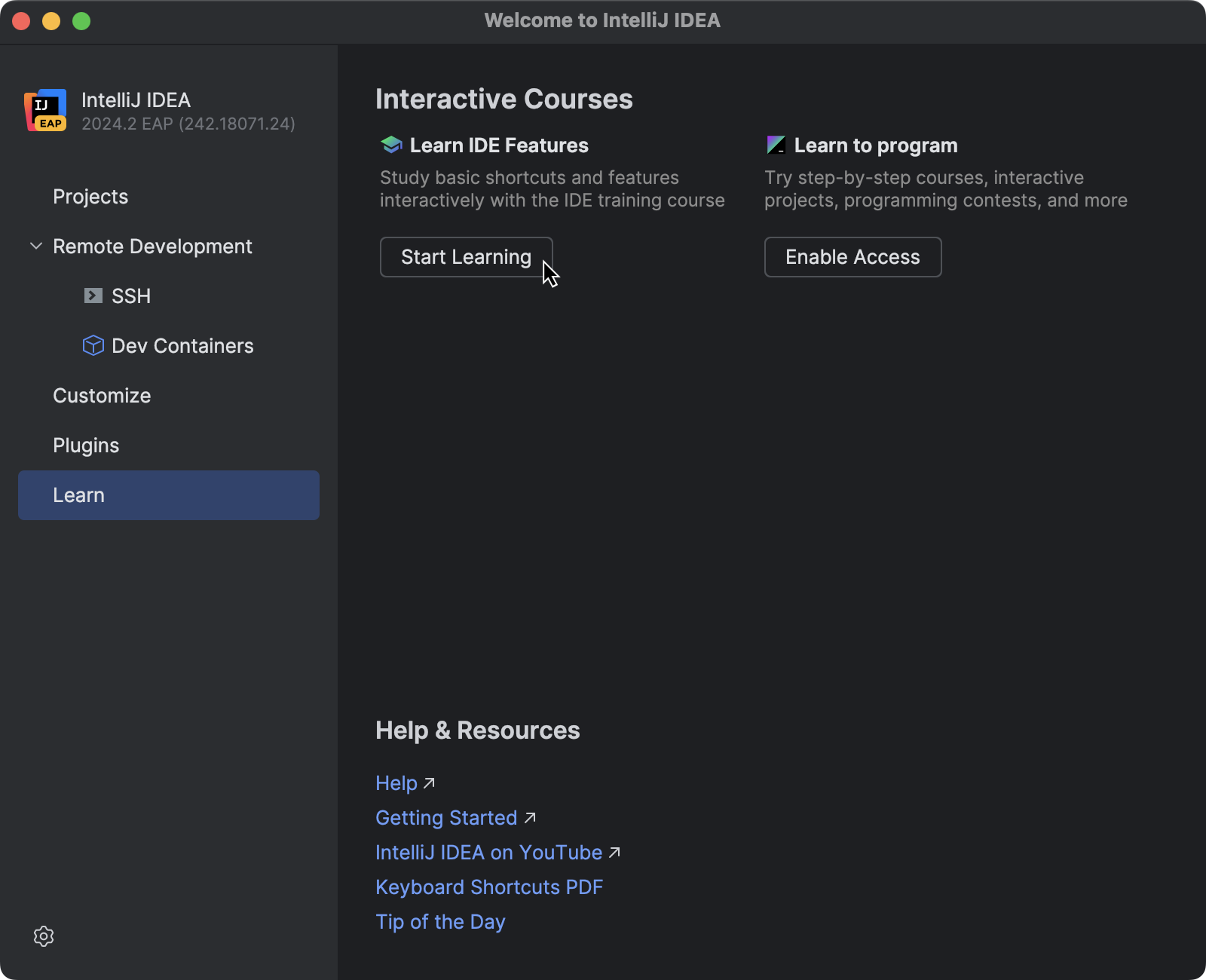Click the Learn to program course icon
Screen dimensions: 1206x980
click(x=776, y=144)
